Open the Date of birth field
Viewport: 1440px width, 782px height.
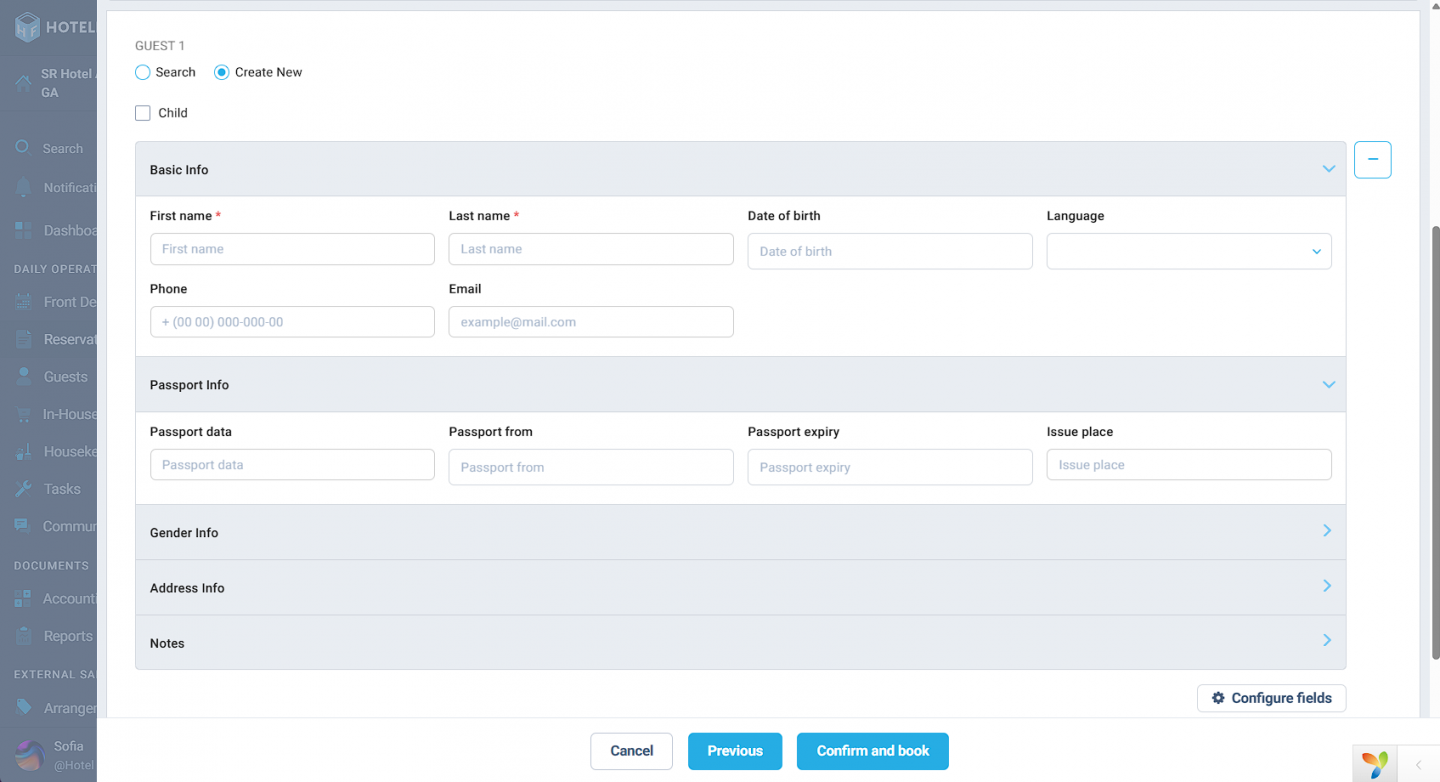(x=890, y=251)
